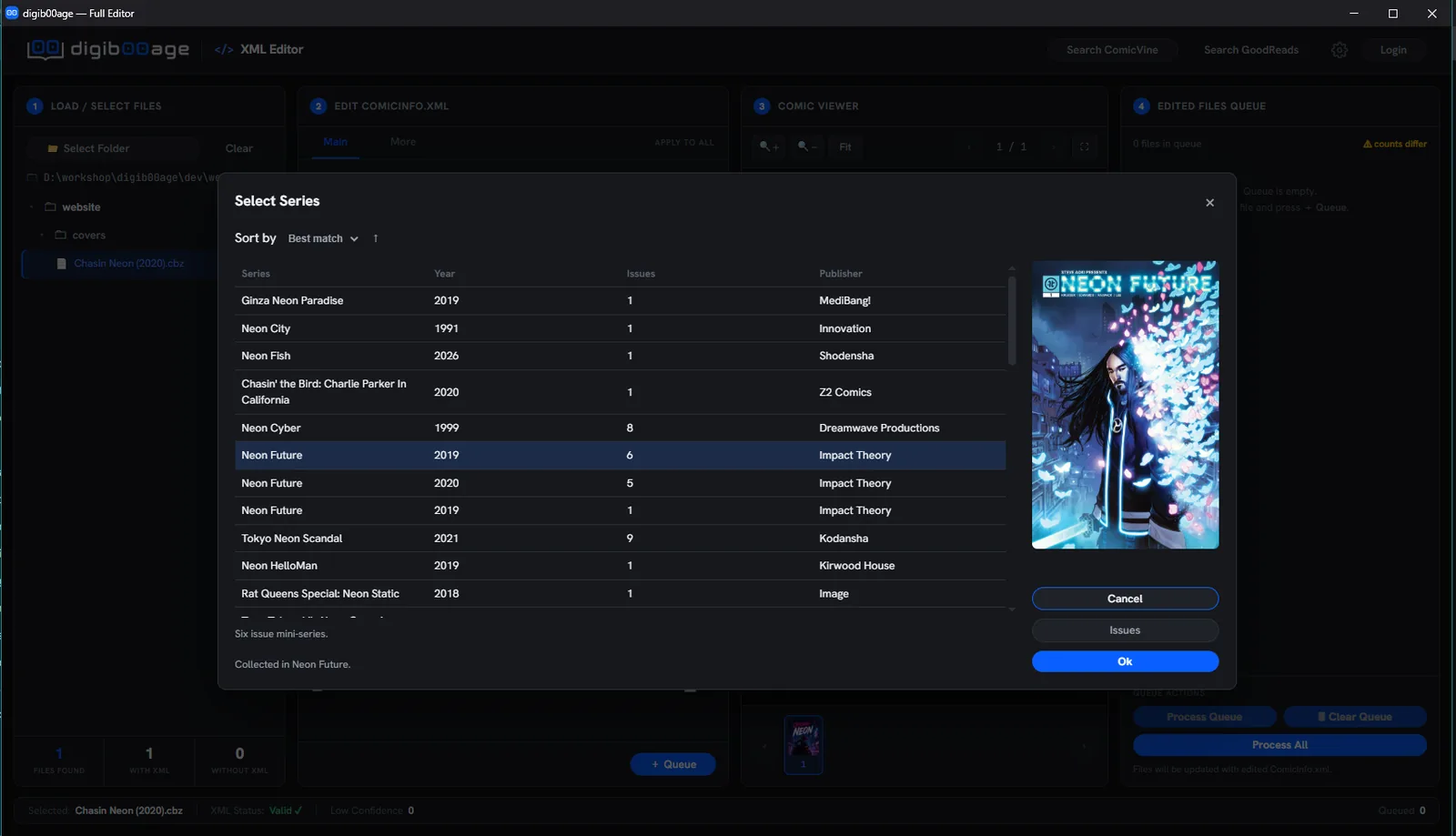
Task: Click Process All button
Action: (1279, 745)
